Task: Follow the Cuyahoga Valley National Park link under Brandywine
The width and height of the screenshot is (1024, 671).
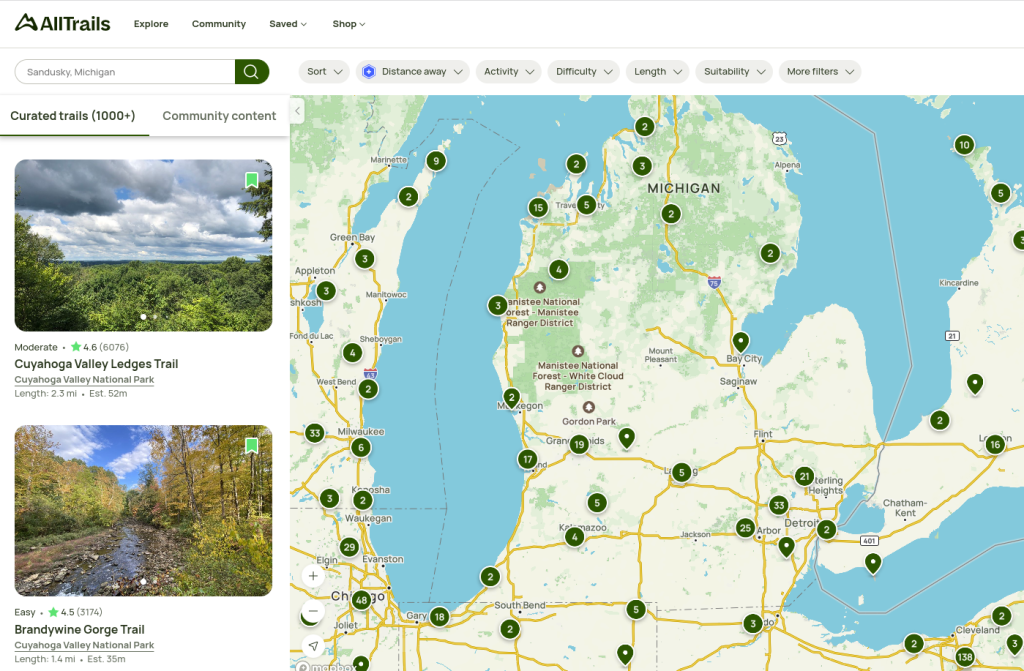Action: pos(84,645)
